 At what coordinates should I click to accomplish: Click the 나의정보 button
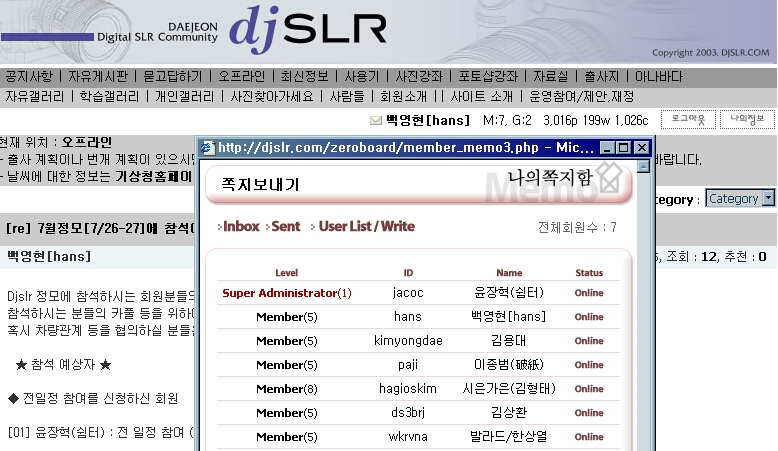[x=746, y=120]
